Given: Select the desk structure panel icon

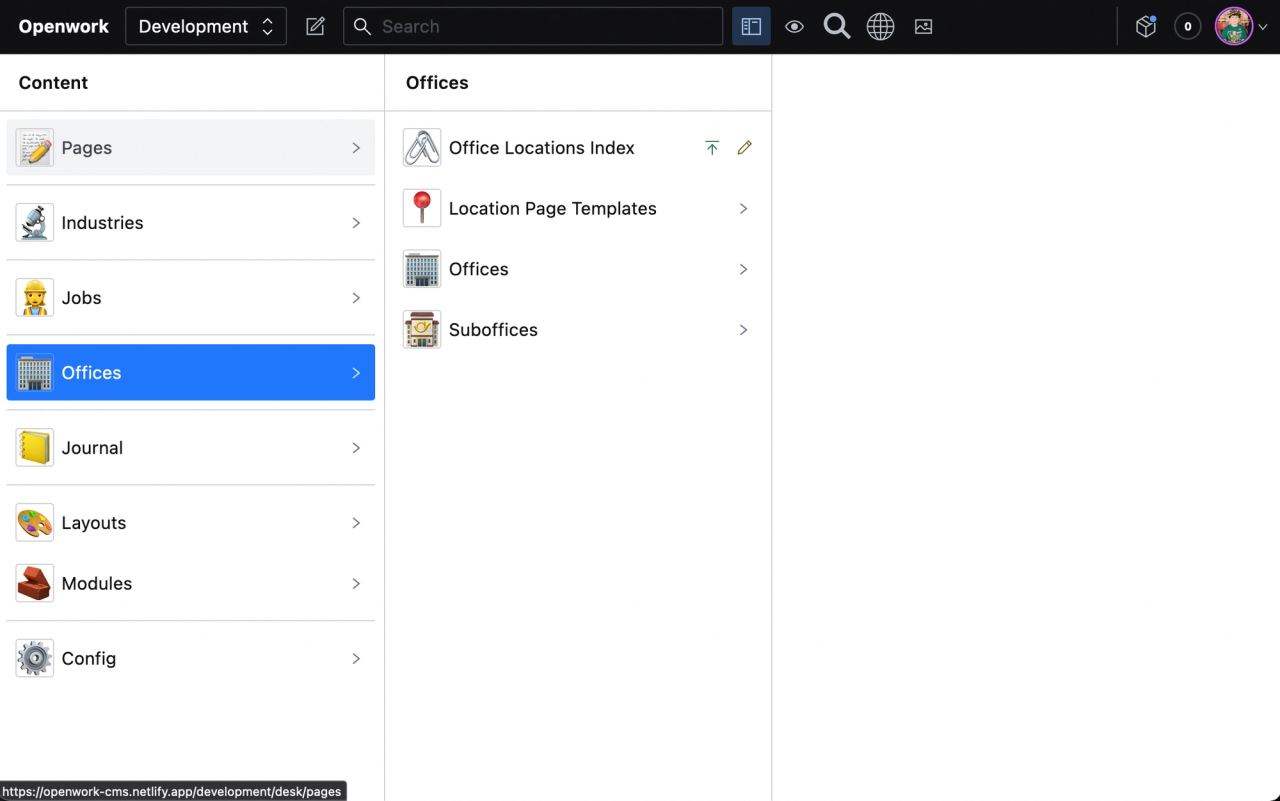Looking at the screenshot, I should pyautogui.click(x=751, y=27).
